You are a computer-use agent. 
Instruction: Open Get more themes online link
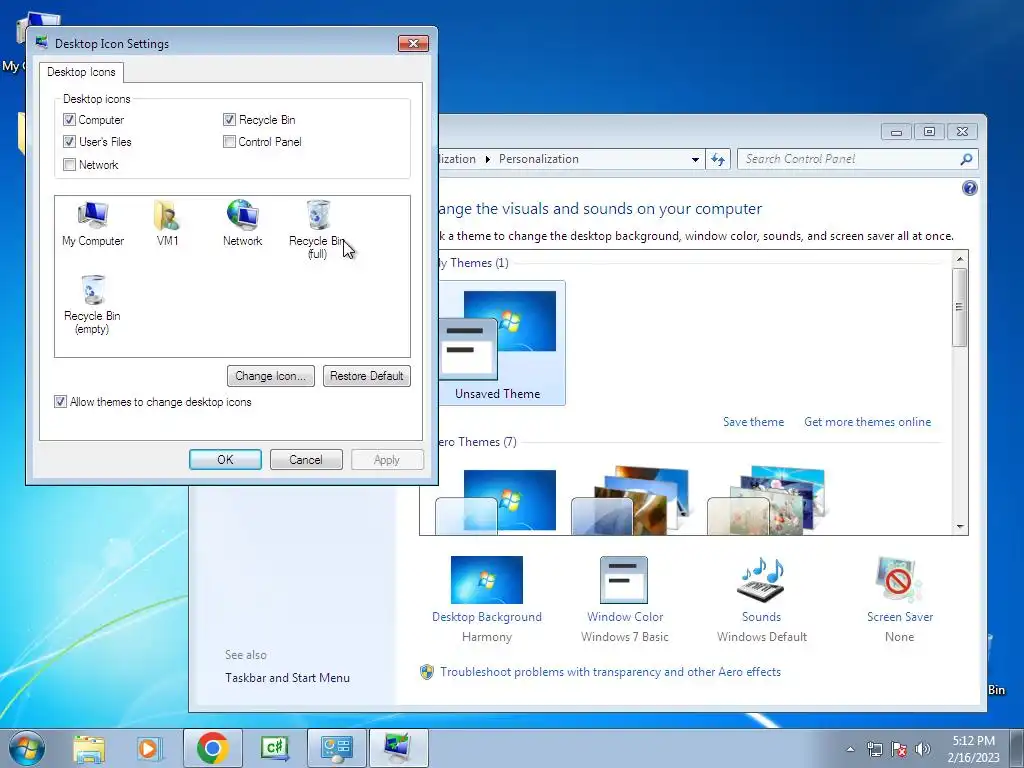(x=867, y=422)
